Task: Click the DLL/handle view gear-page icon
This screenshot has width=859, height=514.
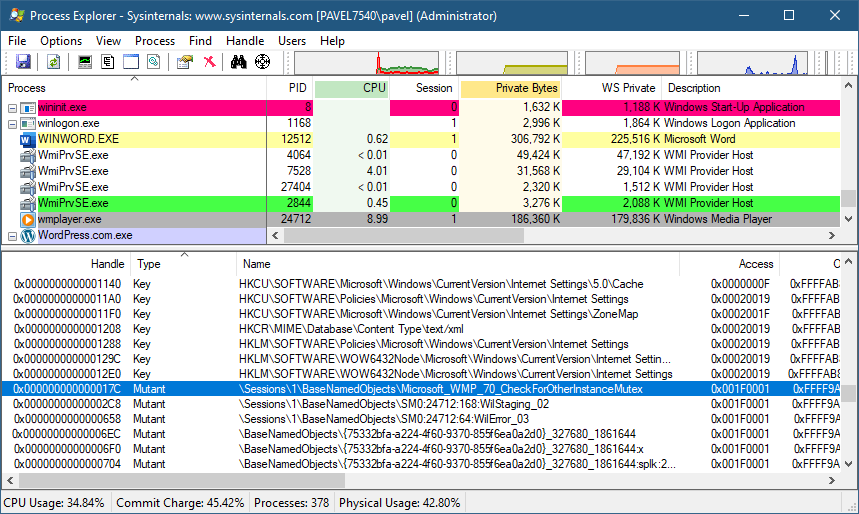Action: [x=154, y=62]
